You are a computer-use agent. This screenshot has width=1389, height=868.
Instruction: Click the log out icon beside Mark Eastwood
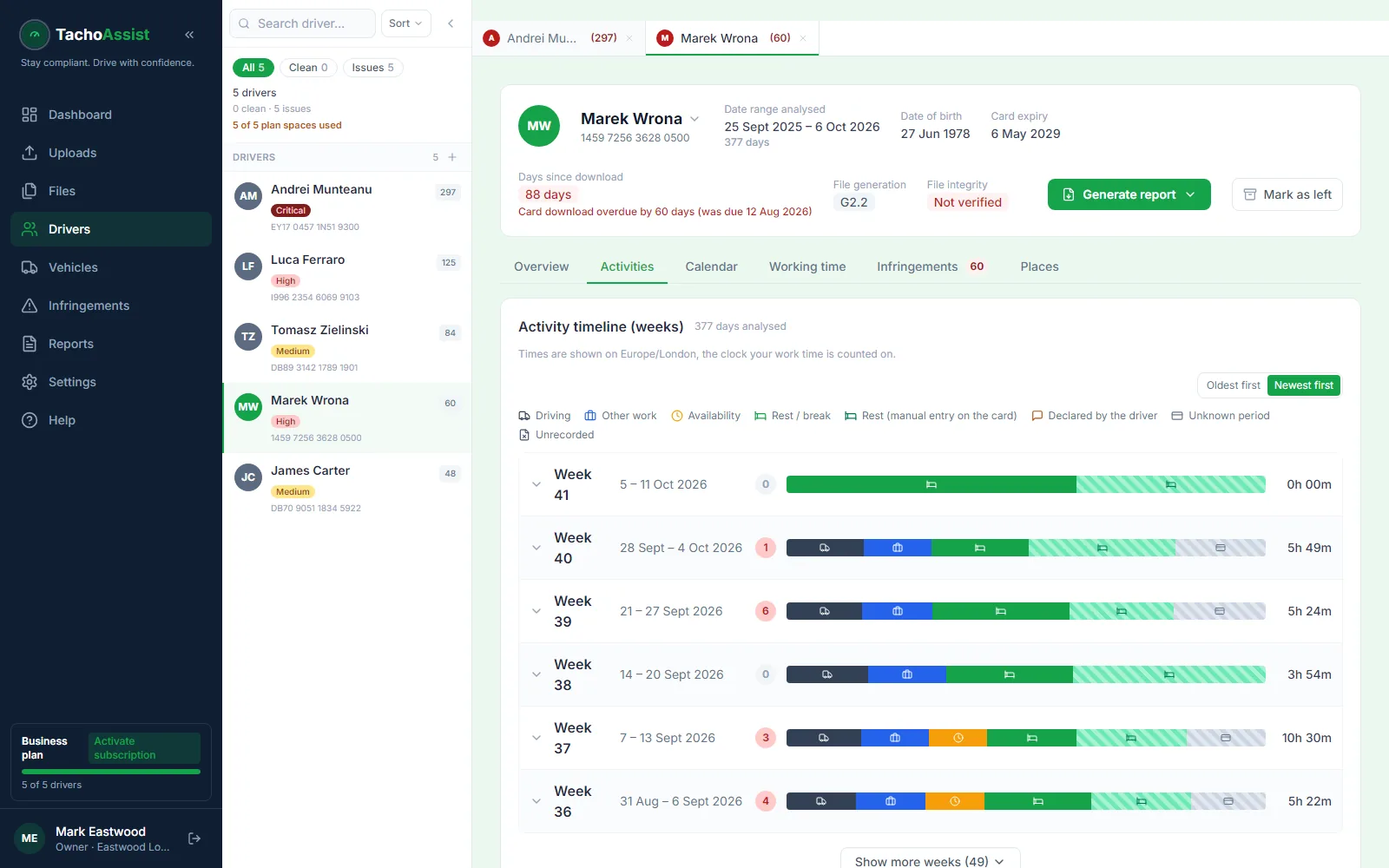tap(194, 838)
